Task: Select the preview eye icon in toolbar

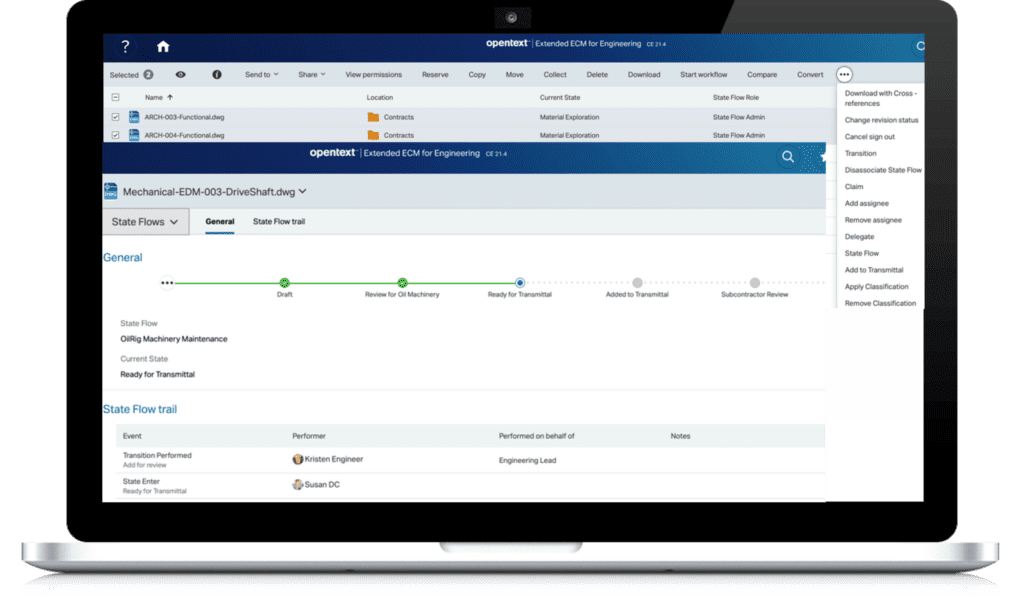Action: 181,74
